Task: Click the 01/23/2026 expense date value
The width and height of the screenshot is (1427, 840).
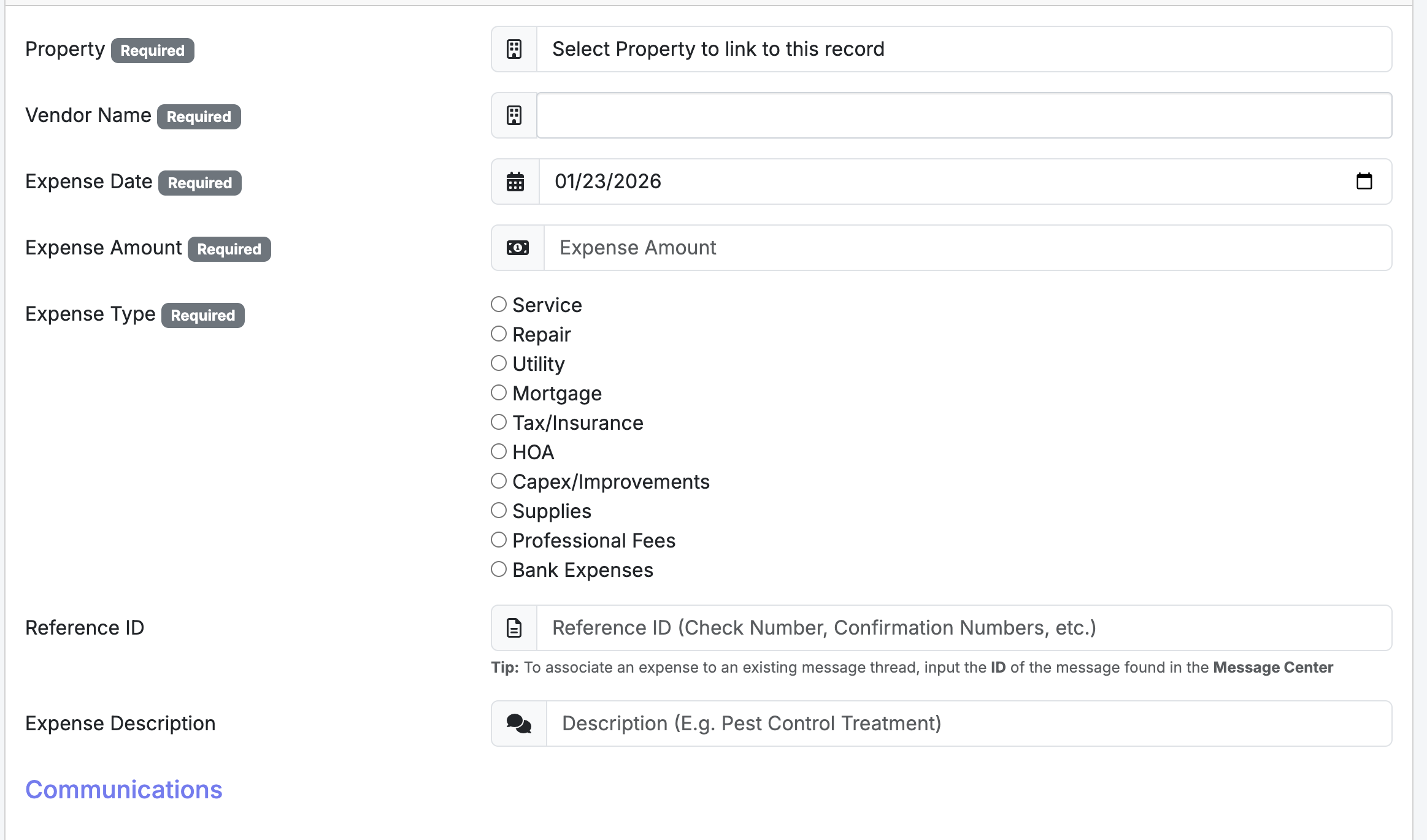Action: pos(608,181)
